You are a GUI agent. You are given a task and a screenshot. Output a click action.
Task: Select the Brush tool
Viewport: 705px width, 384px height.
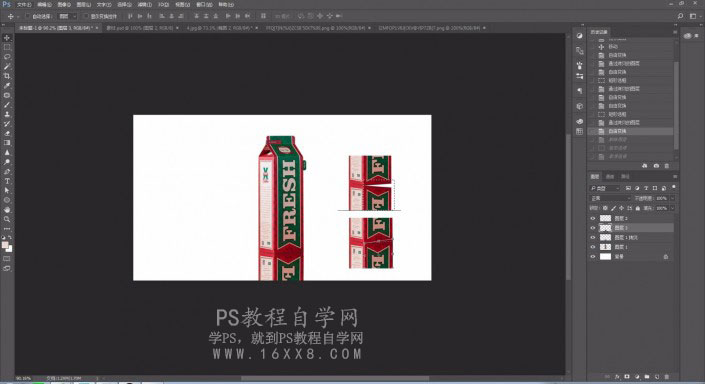click(7, 105)
